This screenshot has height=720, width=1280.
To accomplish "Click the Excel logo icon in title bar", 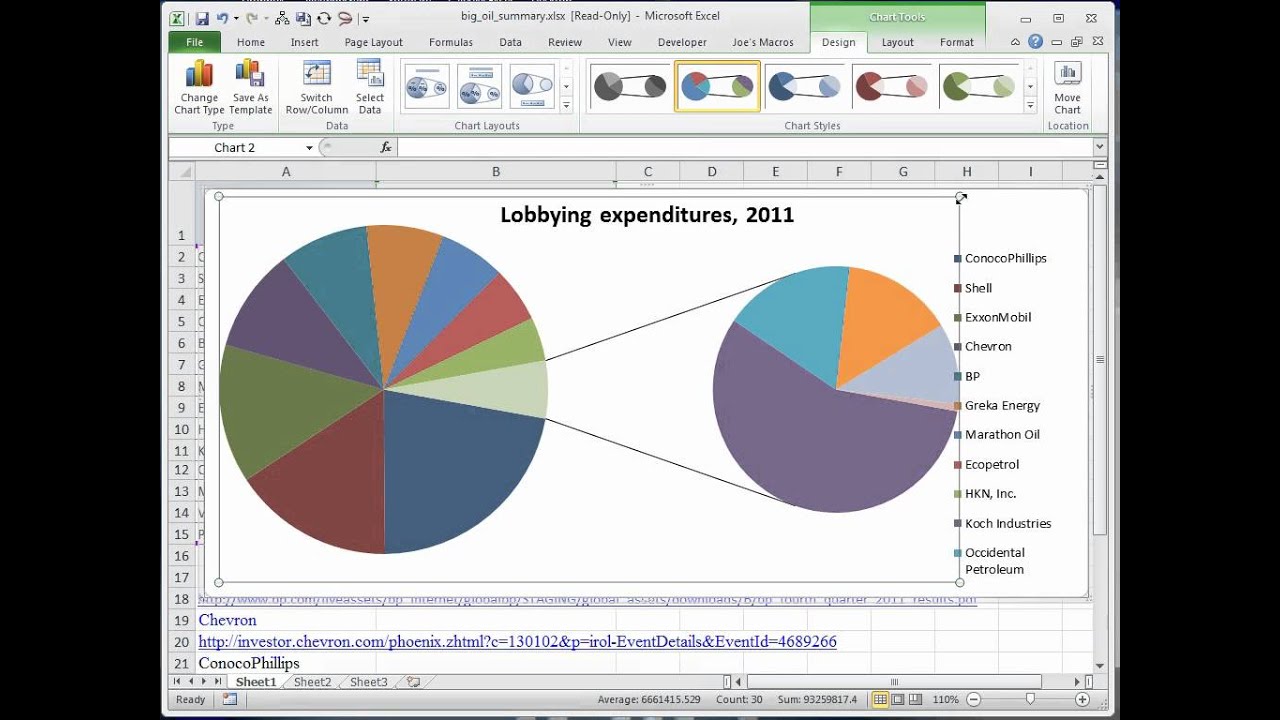I will [177, 18].
